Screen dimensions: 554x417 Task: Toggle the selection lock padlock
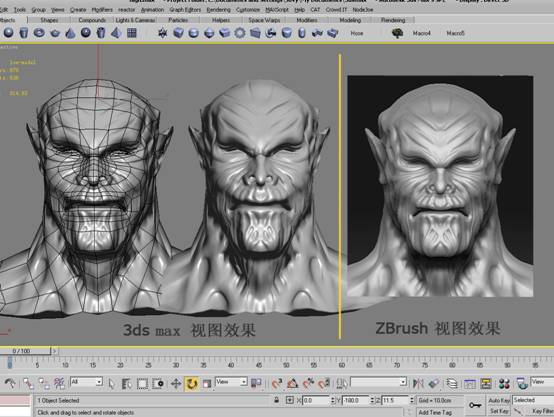[x=277, y=400]
